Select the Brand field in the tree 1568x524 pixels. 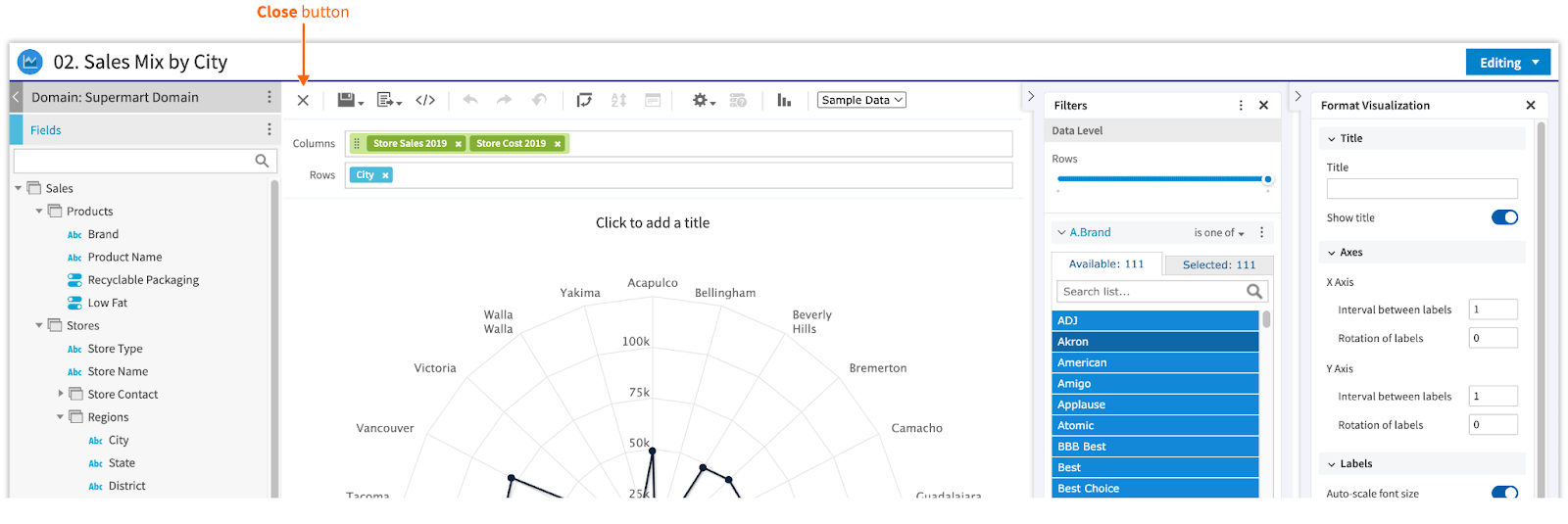tap(103, 234)
